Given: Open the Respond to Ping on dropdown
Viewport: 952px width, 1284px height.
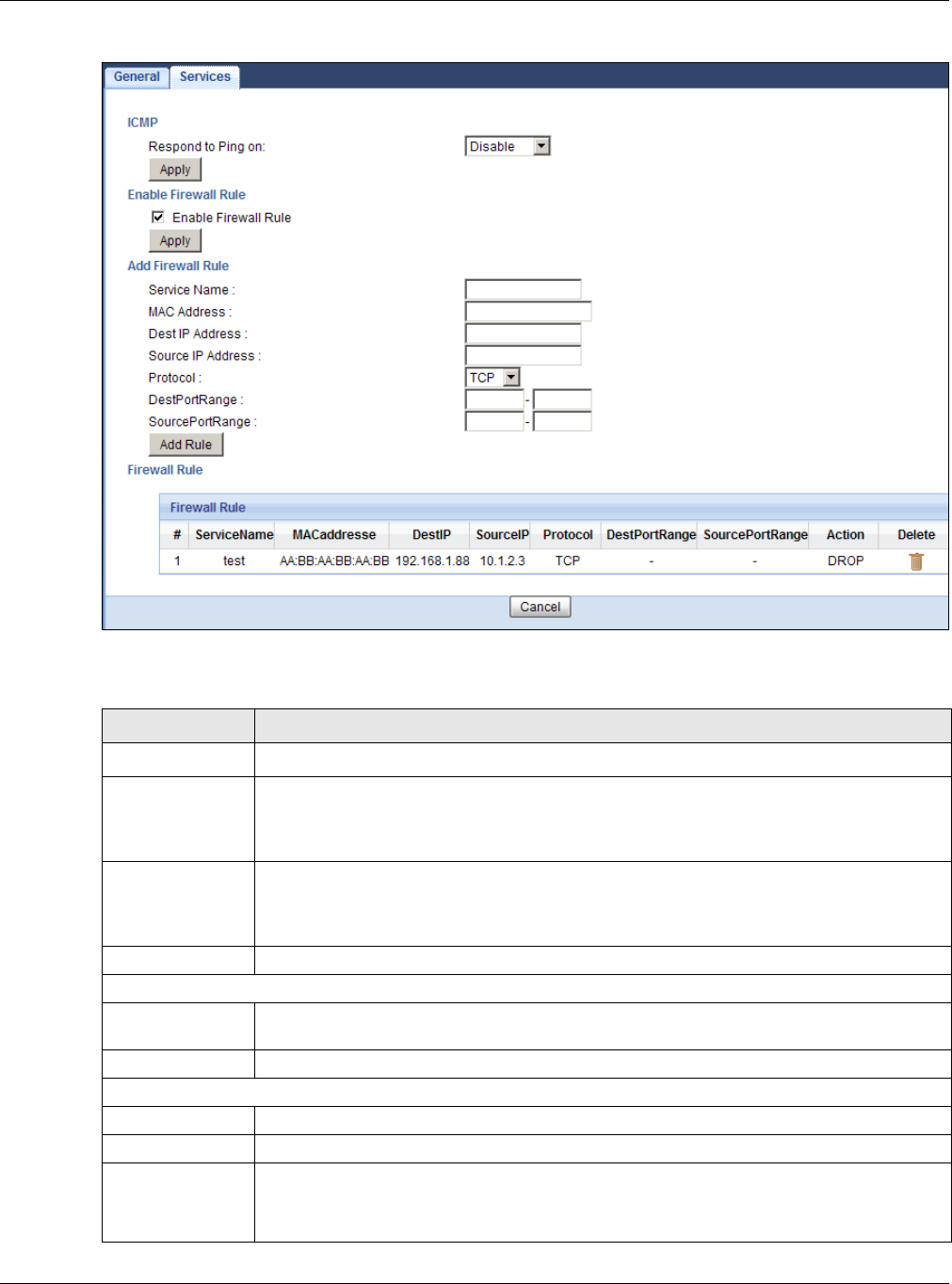Looking at the screenshot, I should (x=508, y=146).
